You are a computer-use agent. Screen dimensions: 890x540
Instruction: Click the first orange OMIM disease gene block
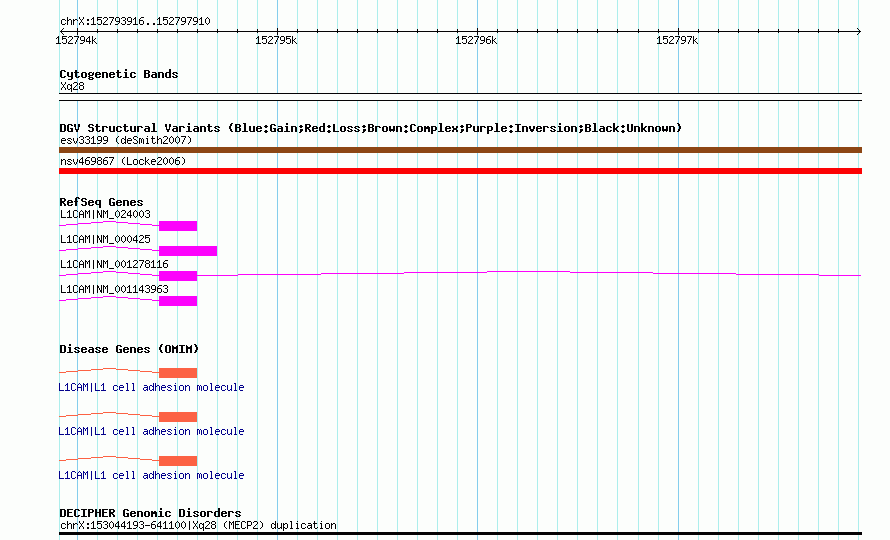(x=178, y=373)
